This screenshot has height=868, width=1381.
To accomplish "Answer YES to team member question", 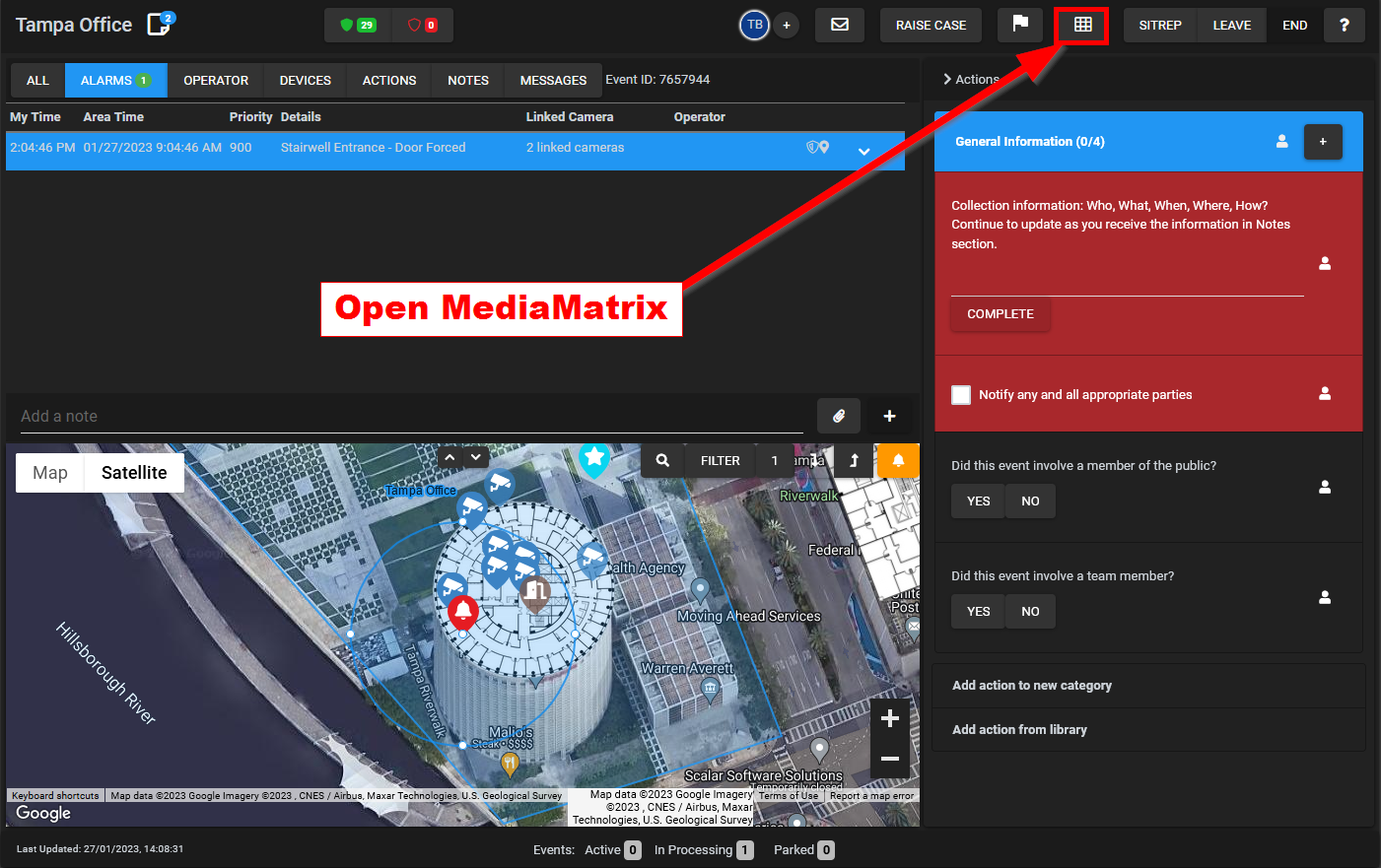I will pos(978,612).
